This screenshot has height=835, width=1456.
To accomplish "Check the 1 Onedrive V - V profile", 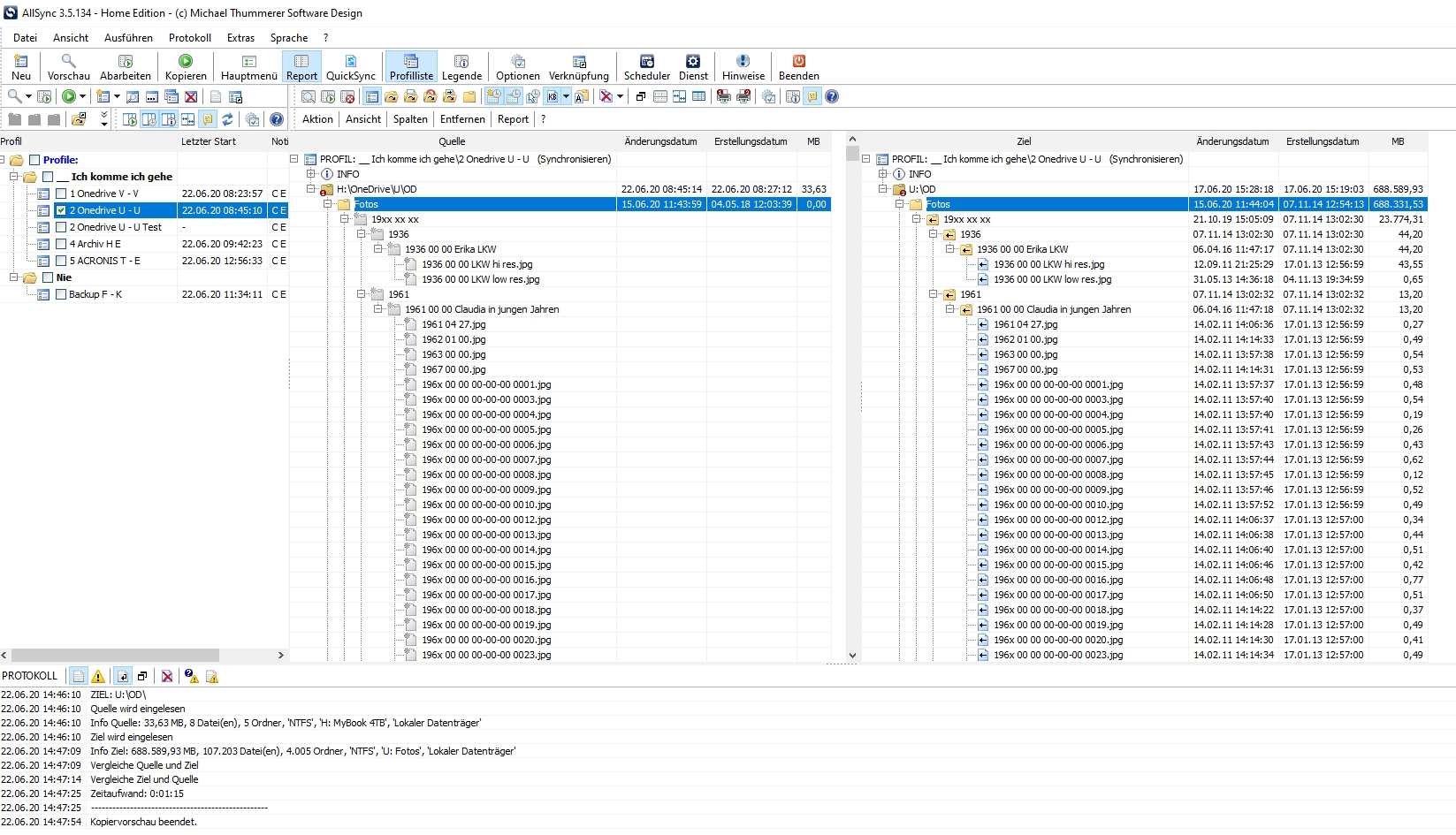I will 61,194.
